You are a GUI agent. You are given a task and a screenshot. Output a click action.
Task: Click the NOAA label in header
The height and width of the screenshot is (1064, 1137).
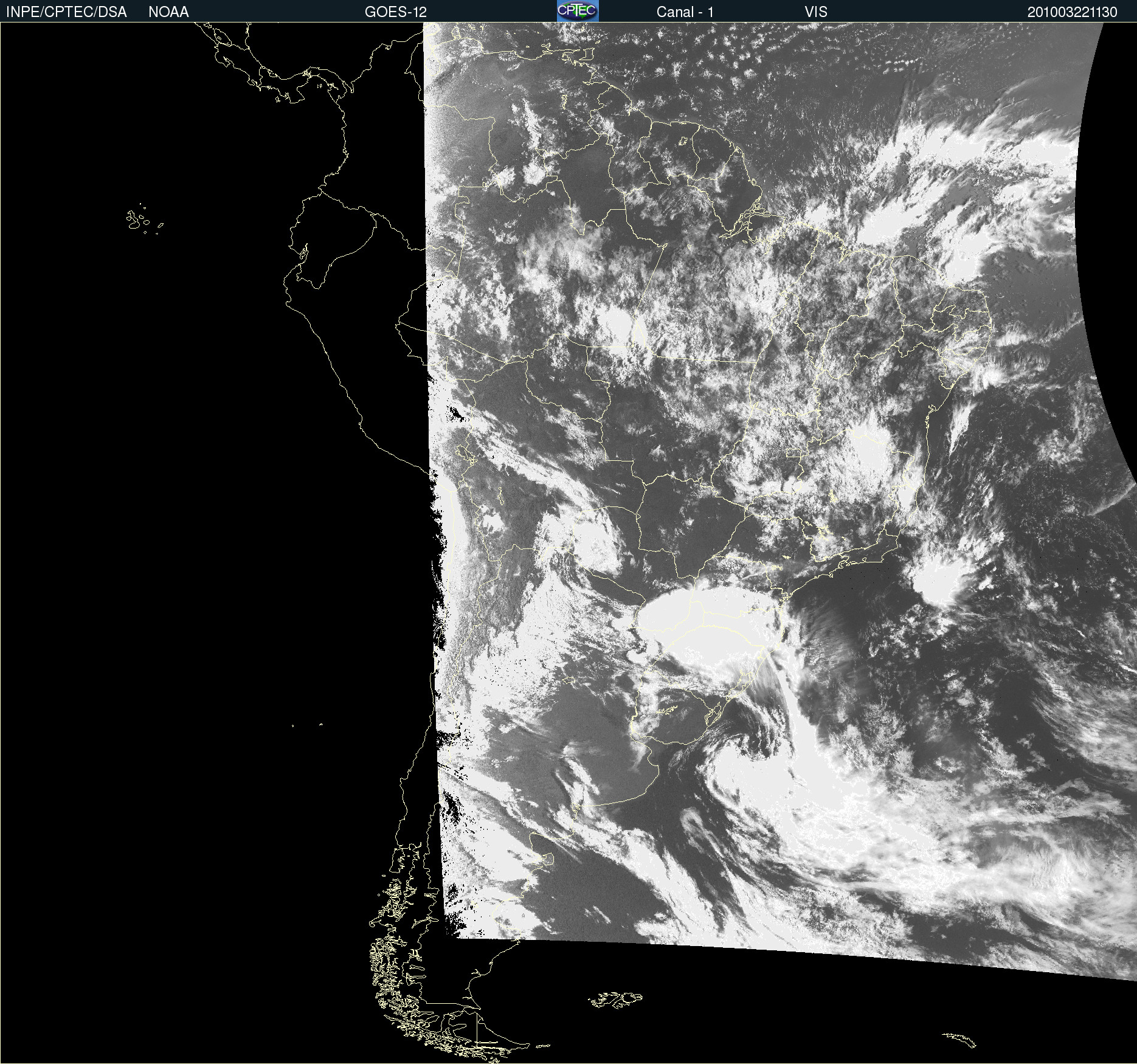168,12
